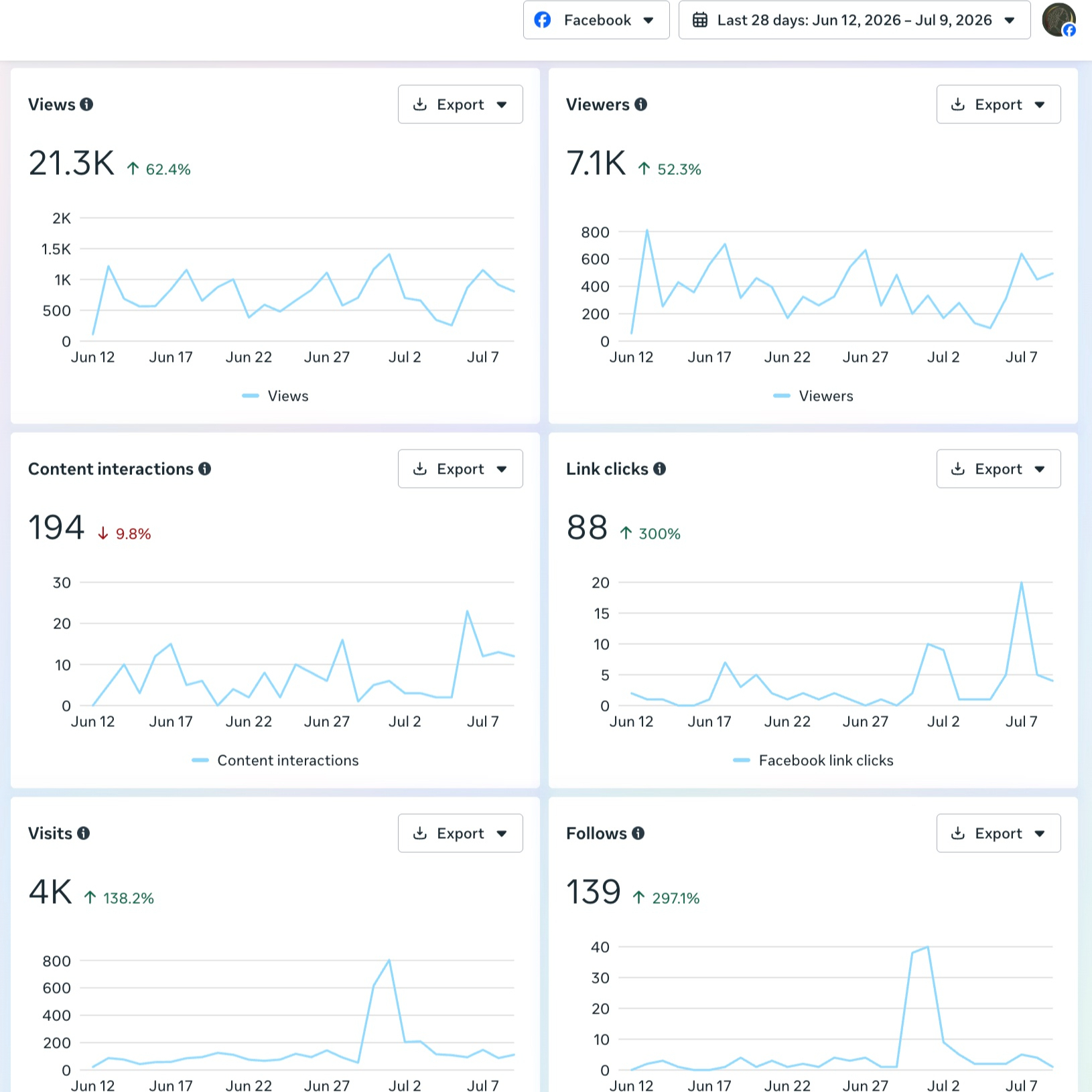Toggle the Facebook link clicks legend item
Image resolution: width=1092 pixels, height=1092 pixels.
pos(813,760)
